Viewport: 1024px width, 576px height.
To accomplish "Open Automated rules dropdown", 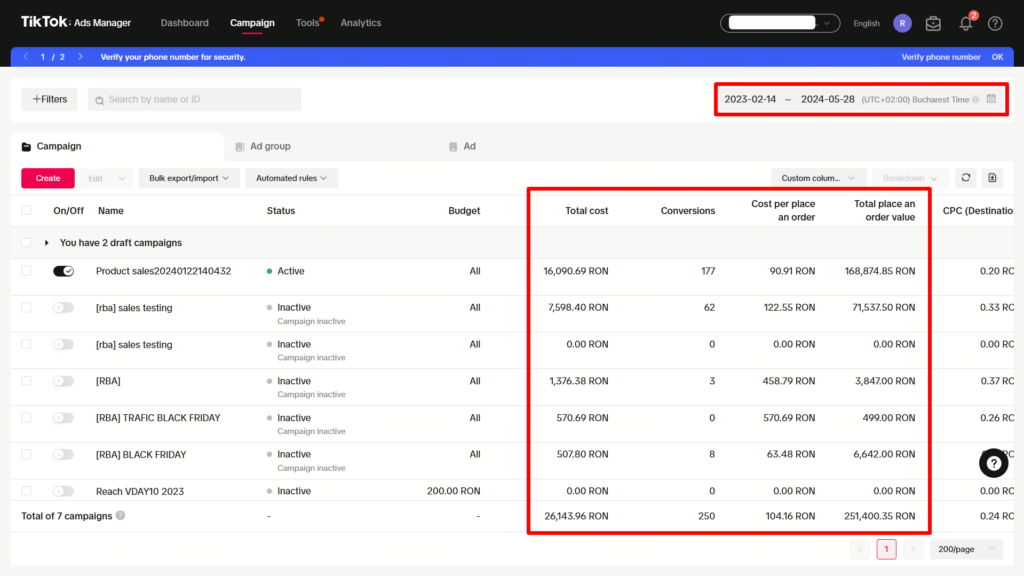I will click(291, 178).
